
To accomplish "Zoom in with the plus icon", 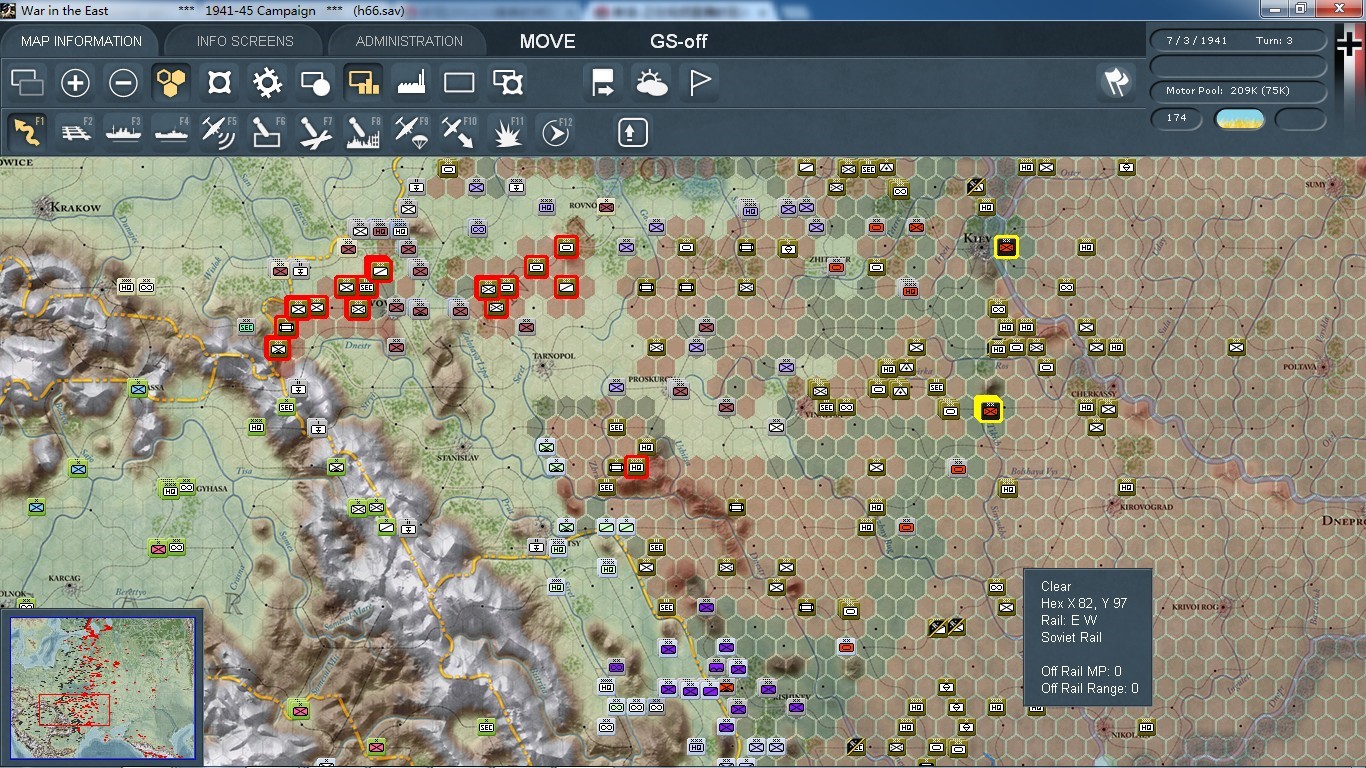I will 75,82.
